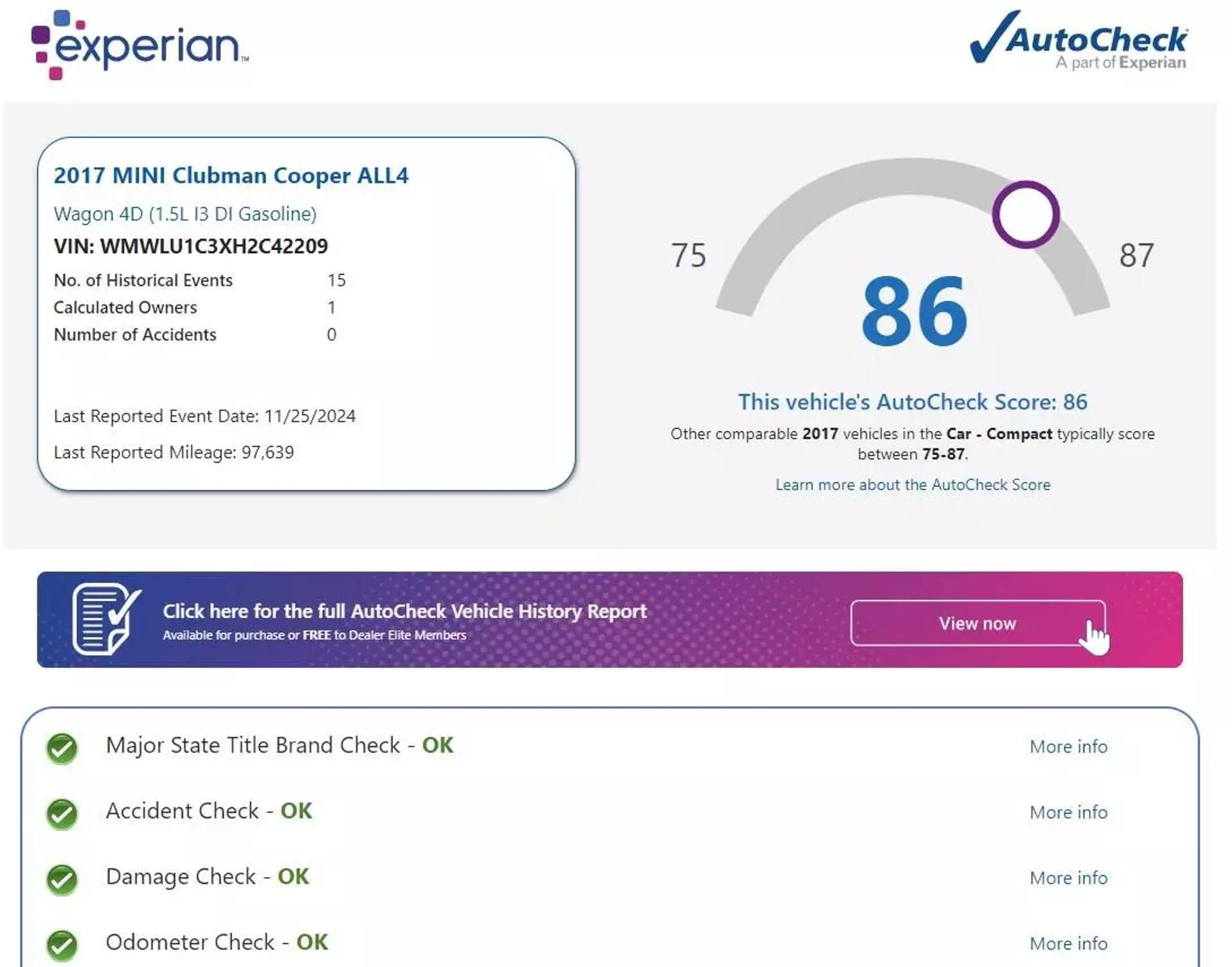This screenshot has height=967, width=1232.
Task: Click green check icon beside Damage Check
Action: coord(62,880)
